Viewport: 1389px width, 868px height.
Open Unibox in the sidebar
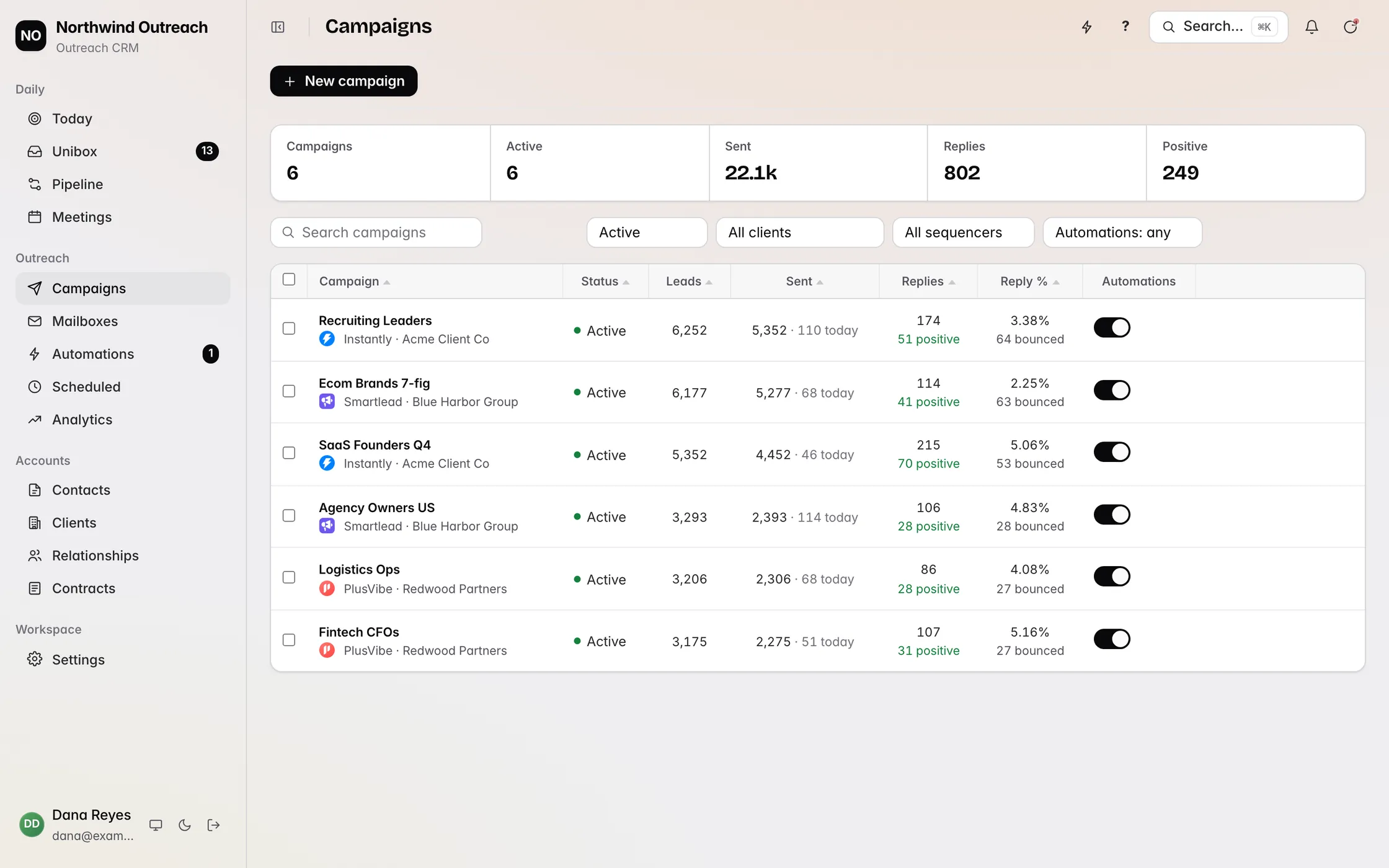tap(123, 151)
